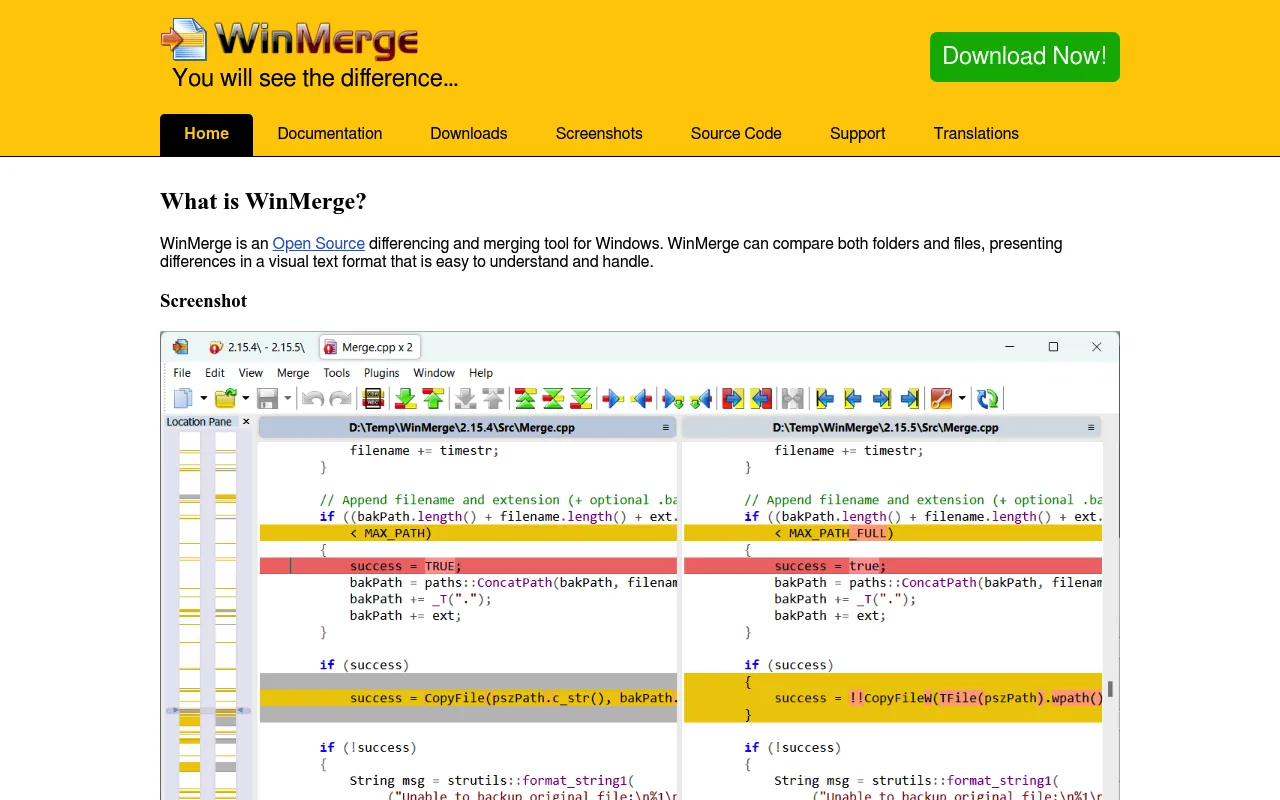Close the Location Pane

246,422
